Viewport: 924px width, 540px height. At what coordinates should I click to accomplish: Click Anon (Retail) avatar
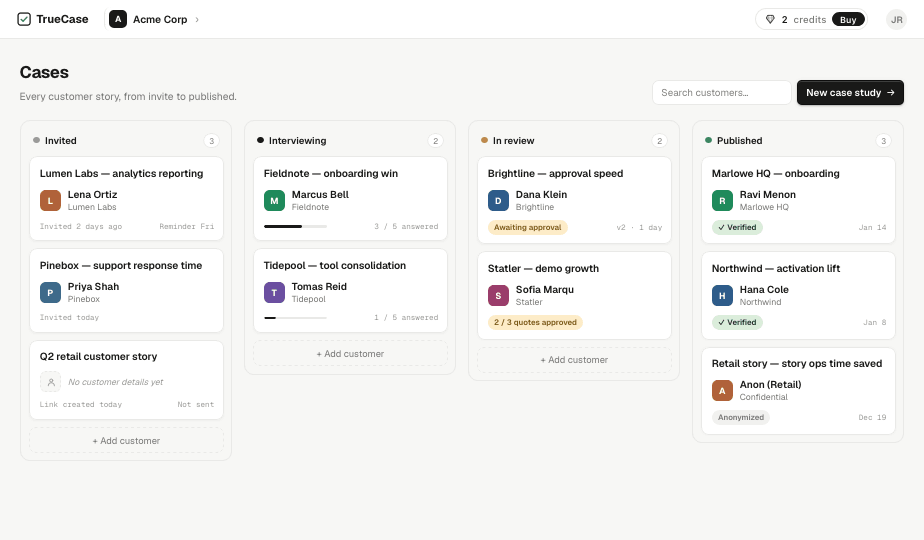tap(722, 390)
